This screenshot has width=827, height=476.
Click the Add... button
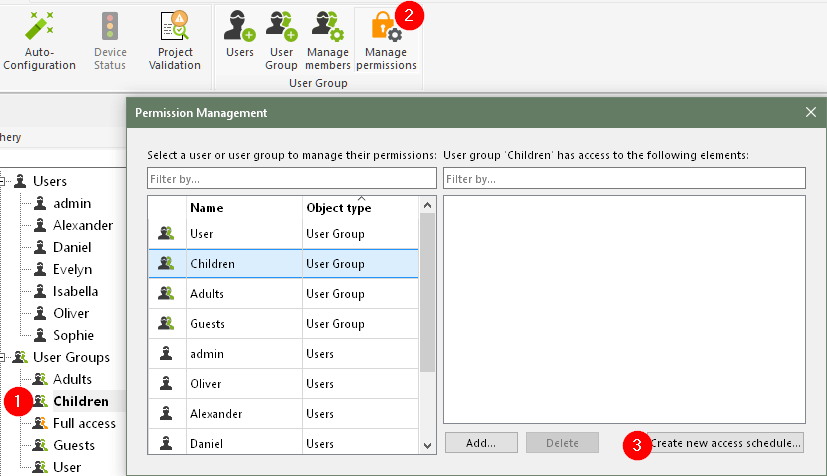pyautogui.click(x=481, y=442)
